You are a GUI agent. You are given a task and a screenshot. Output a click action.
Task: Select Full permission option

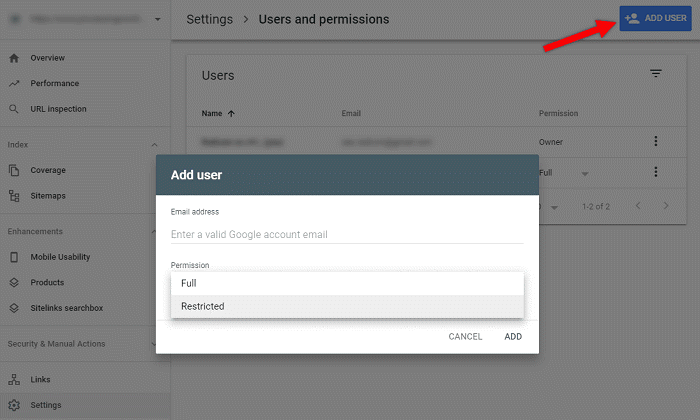pos(347,283)
